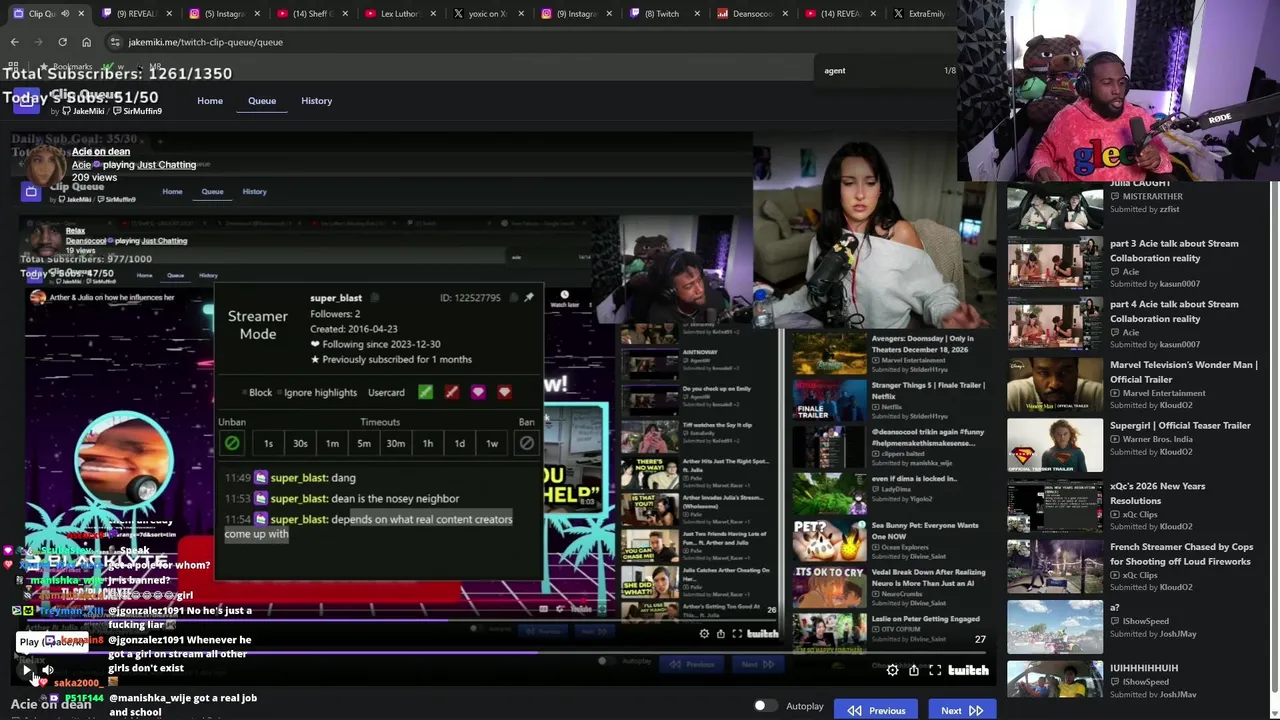Click the Next clip button
The image size is (1280, 720).
(961, 710)
